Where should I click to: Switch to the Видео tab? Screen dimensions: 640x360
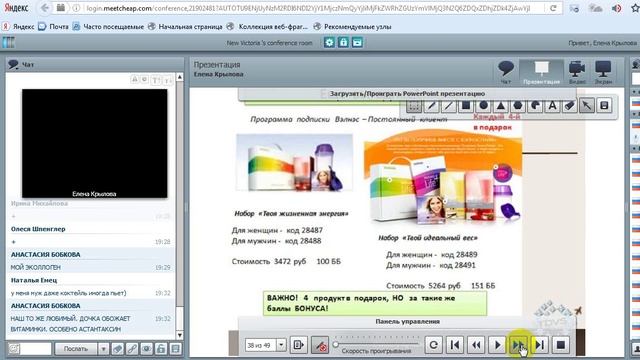[x=577, y=72]
